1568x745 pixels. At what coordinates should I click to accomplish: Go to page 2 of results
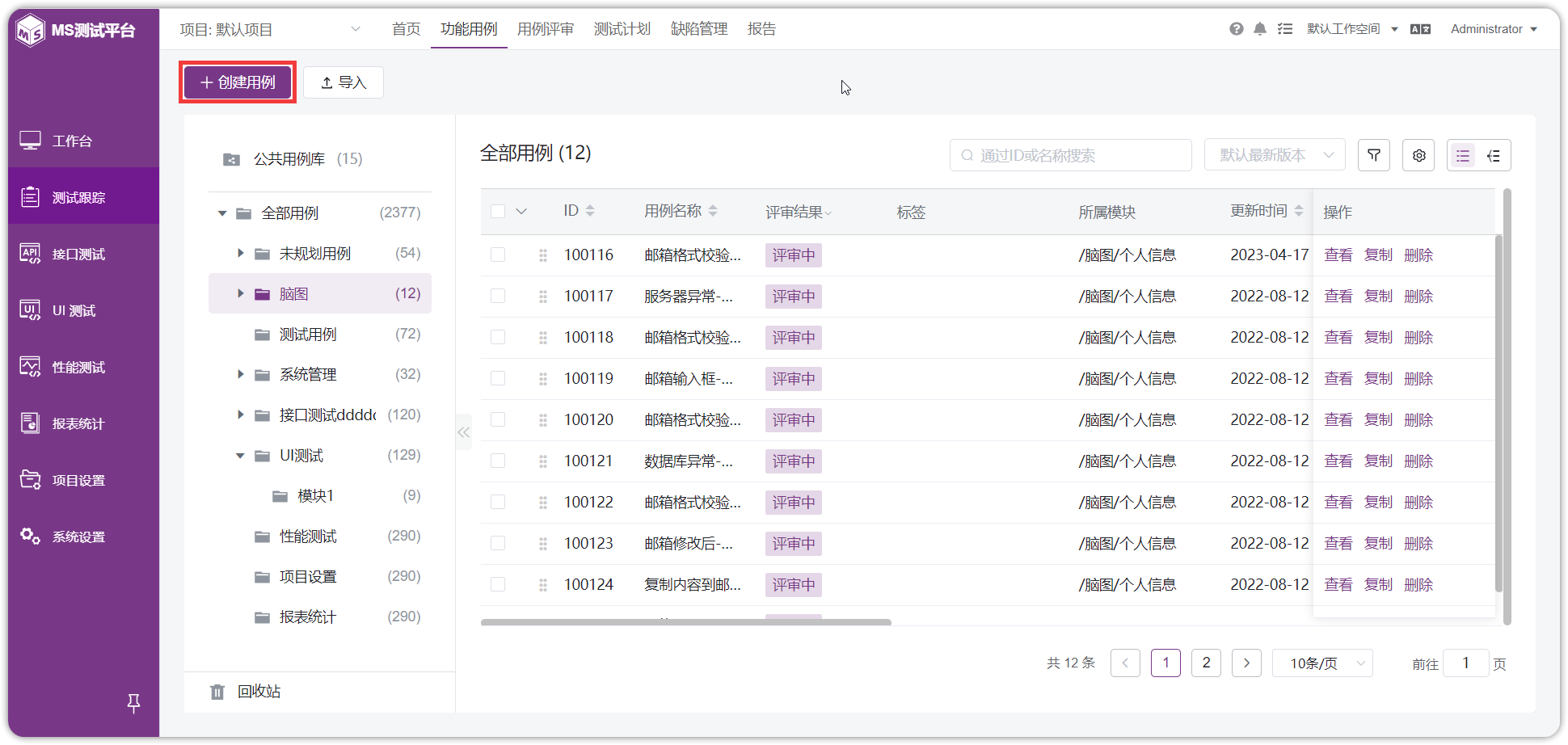(1206, 663)
